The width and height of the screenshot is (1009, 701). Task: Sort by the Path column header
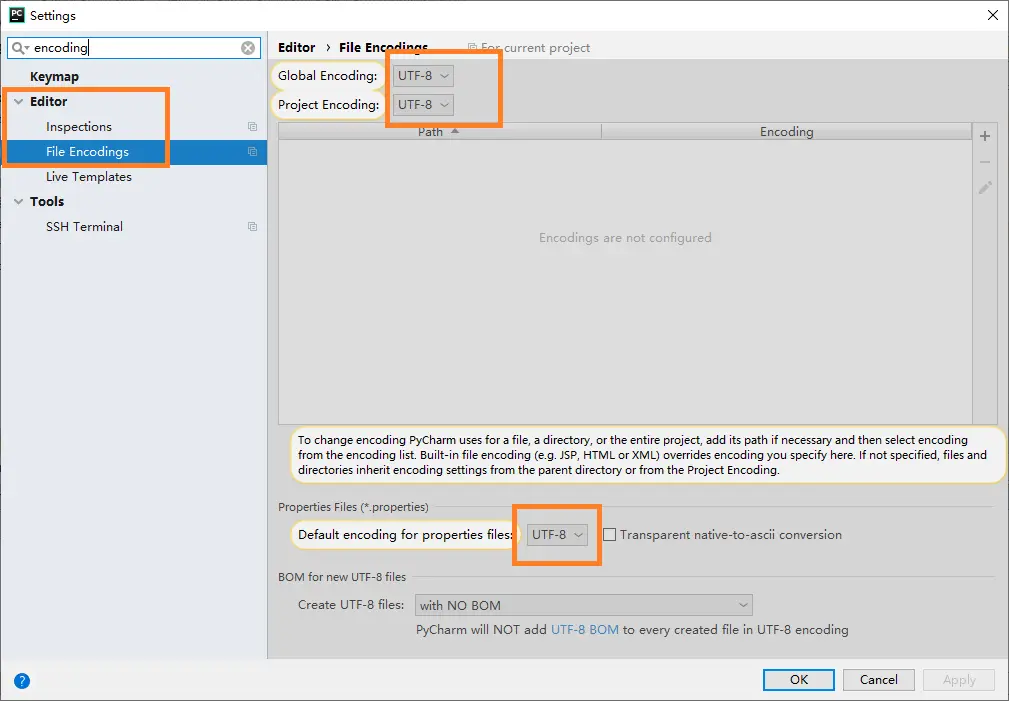tap(440, 132)
